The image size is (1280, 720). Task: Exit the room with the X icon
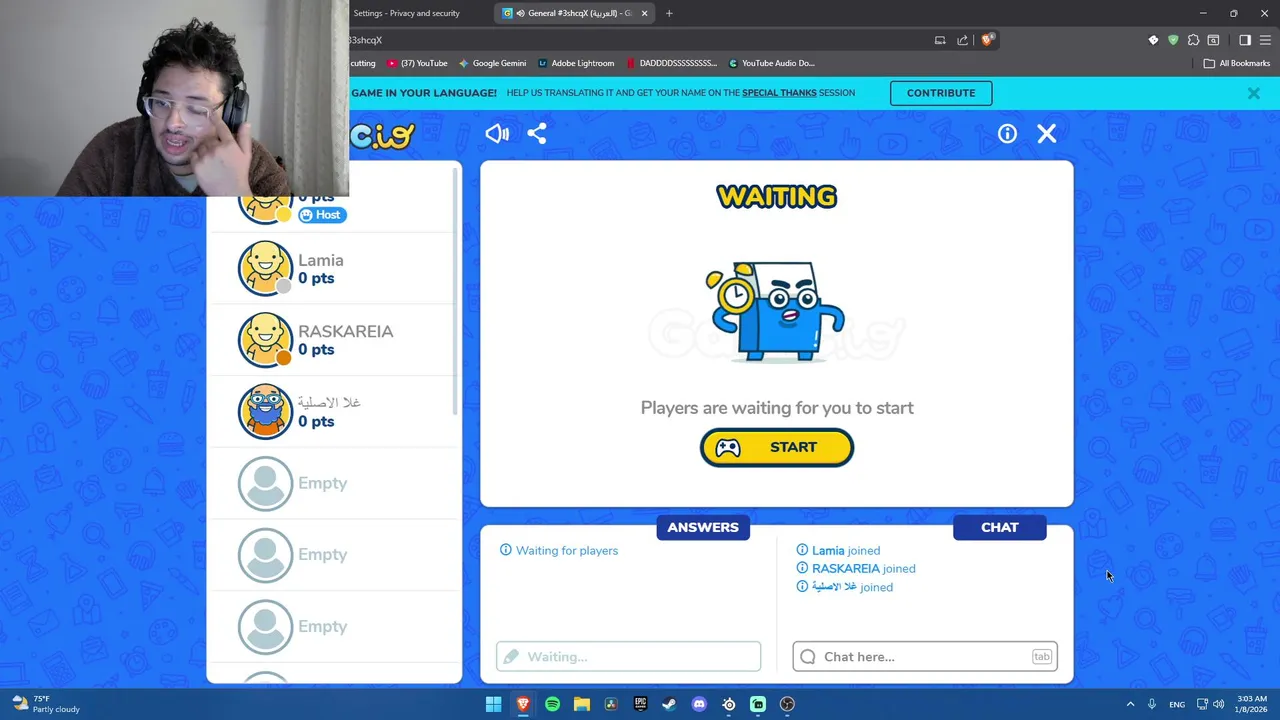click(1047, 134)
